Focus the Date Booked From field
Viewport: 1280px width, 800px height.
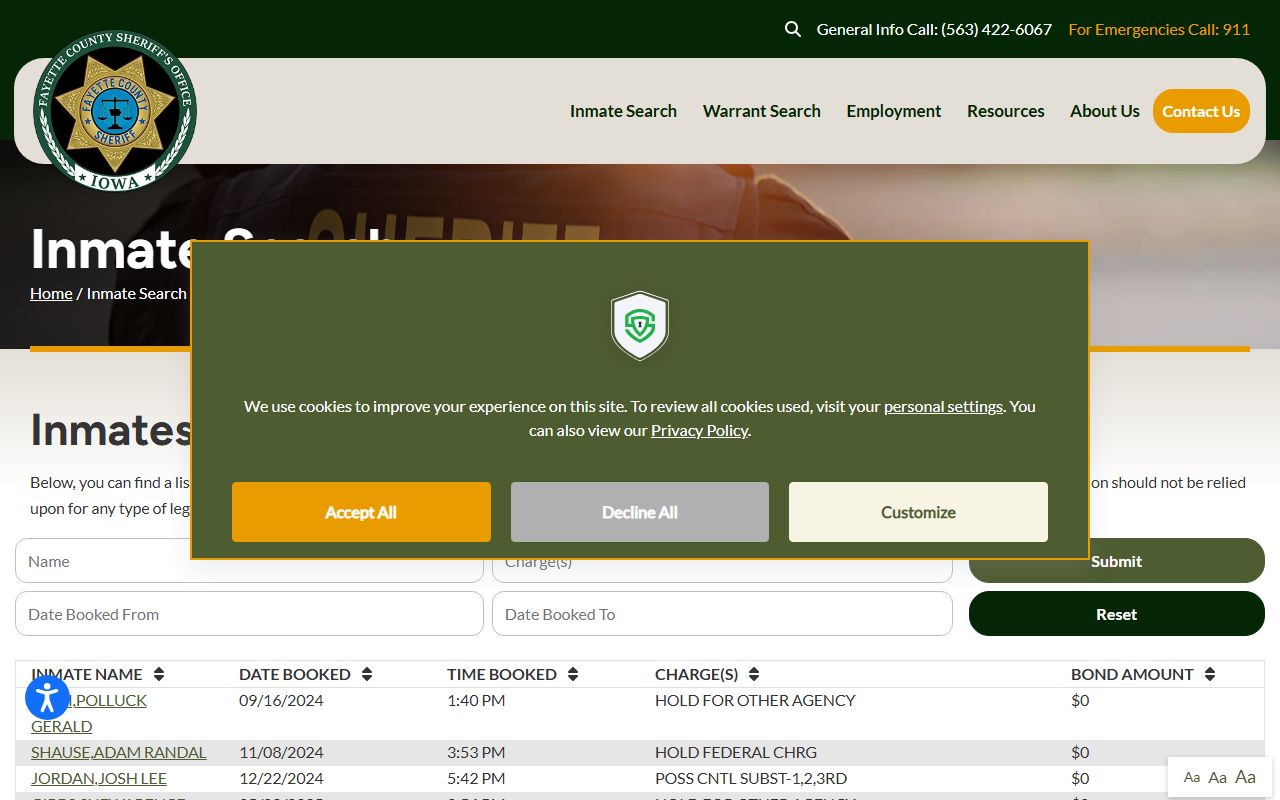[x=249, y=614]
